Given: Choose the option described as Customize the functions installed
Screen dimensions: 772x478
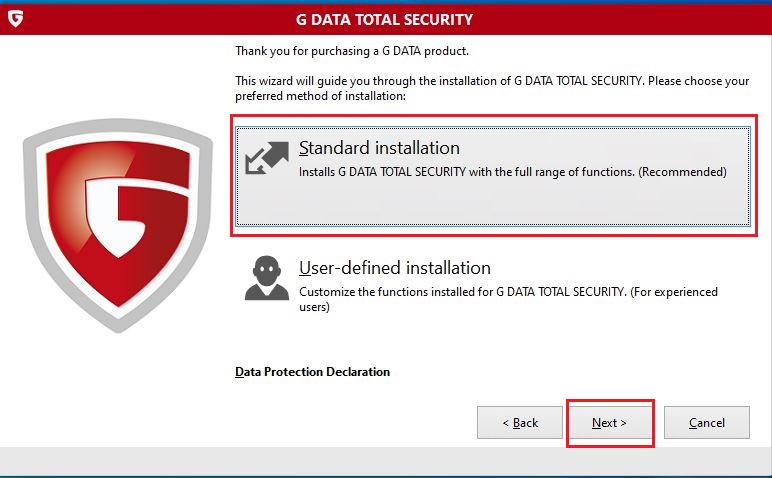Looking at the screenshot, I should (x=493, y=286).
